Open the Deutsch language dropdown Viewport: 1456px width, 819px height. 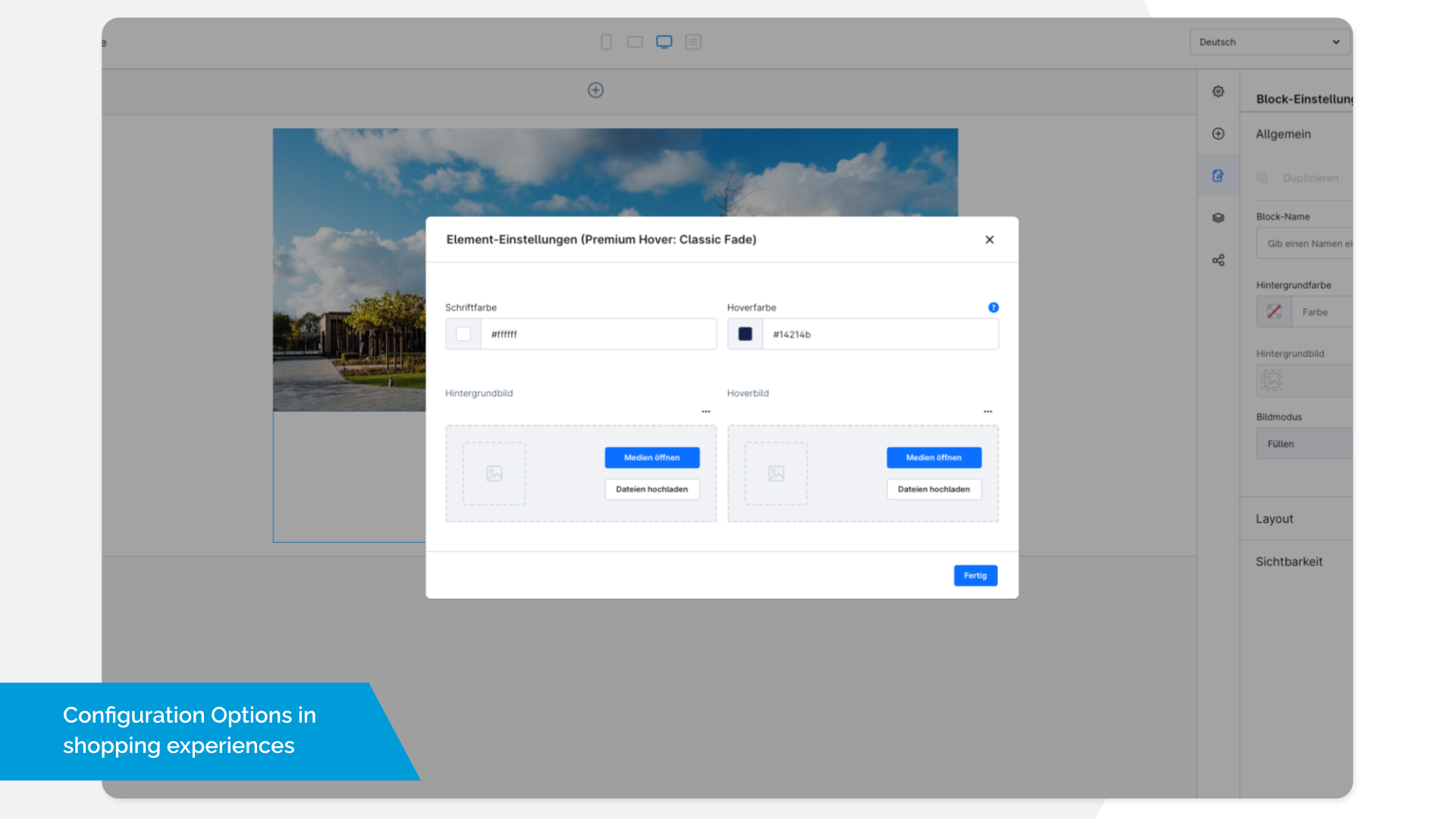coord(1269,42)
